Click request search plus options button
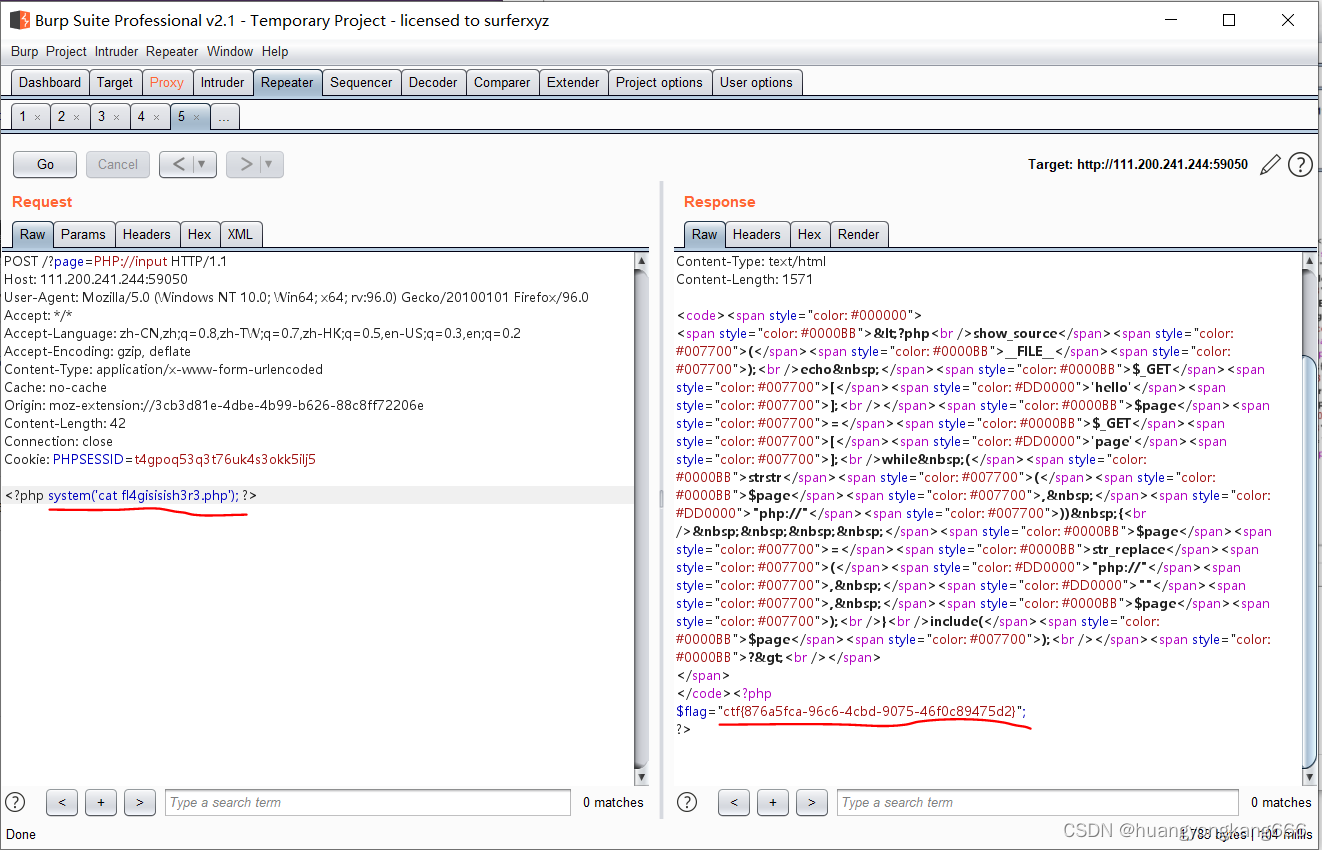Viewport: 1322px width, 850px height. (x=101, y=802)
